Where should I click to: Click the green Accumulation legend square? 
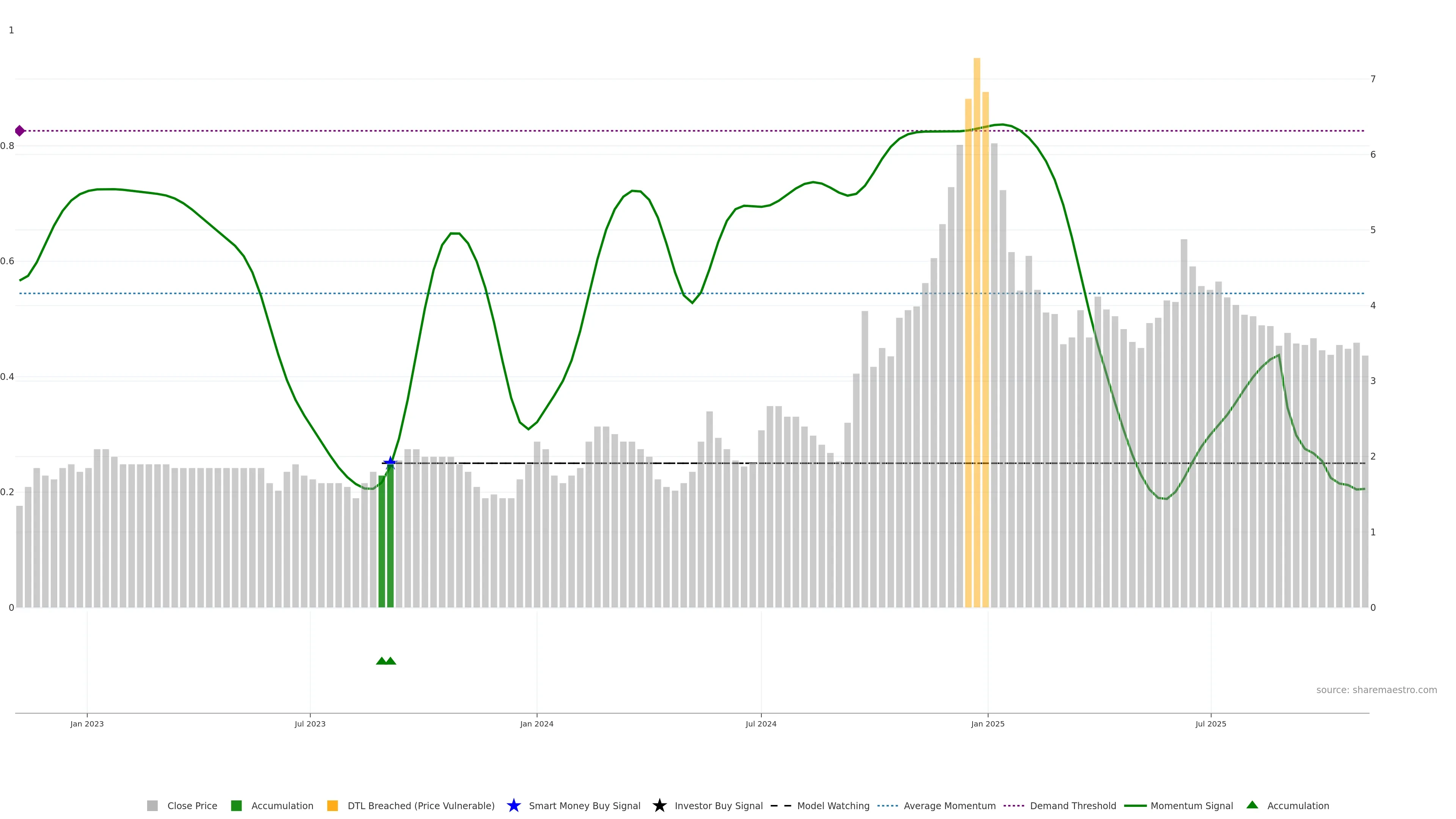[236, 805]
